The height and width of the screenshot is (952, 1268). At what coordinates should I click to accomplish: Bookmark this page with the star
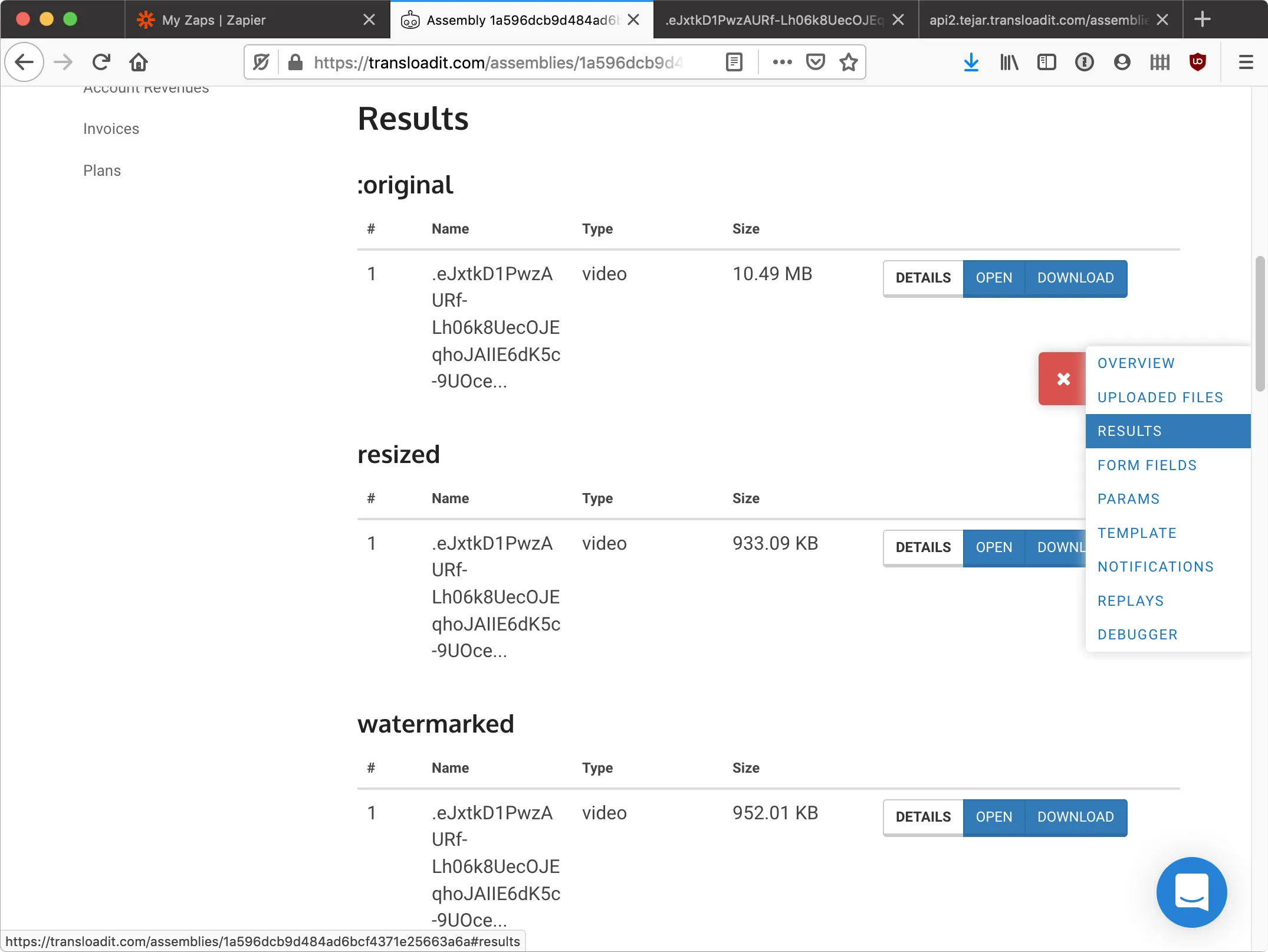(x=849, y=62)
